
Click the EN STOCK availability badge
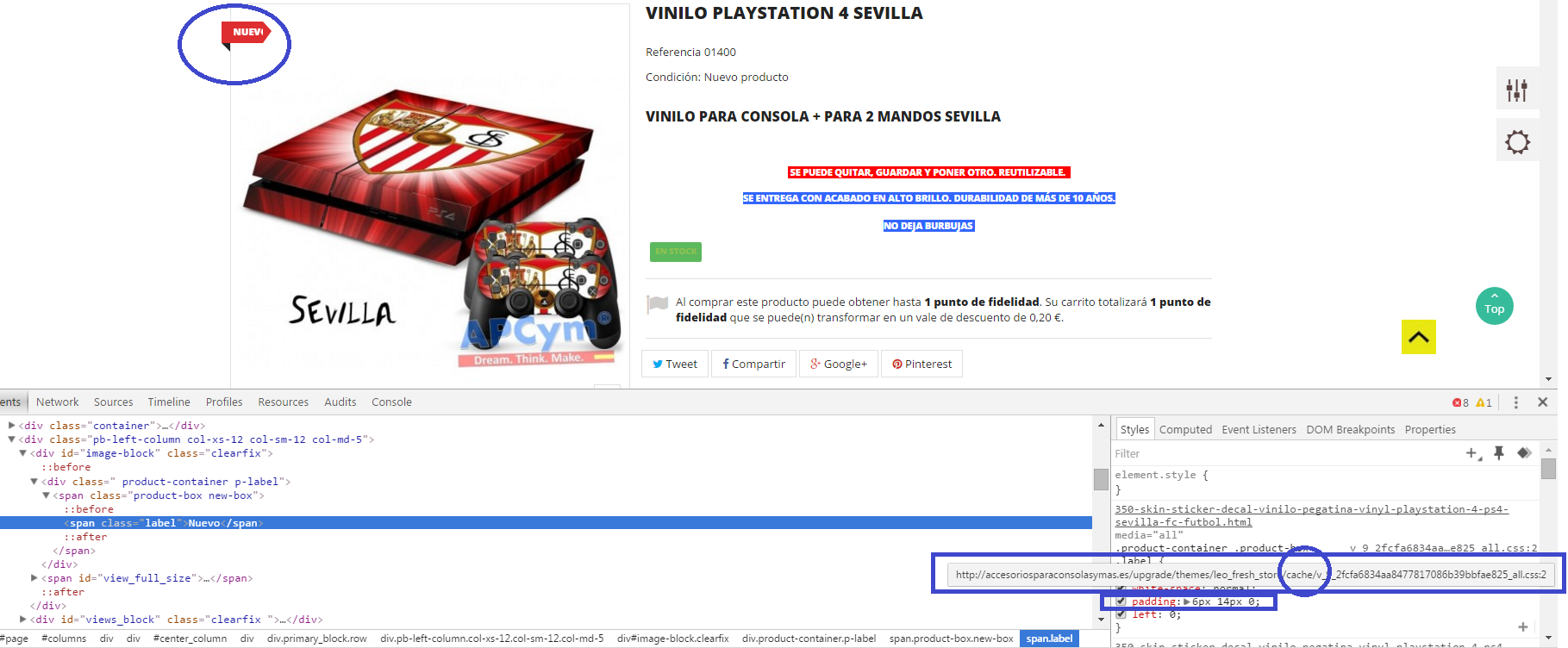(676, 252)
